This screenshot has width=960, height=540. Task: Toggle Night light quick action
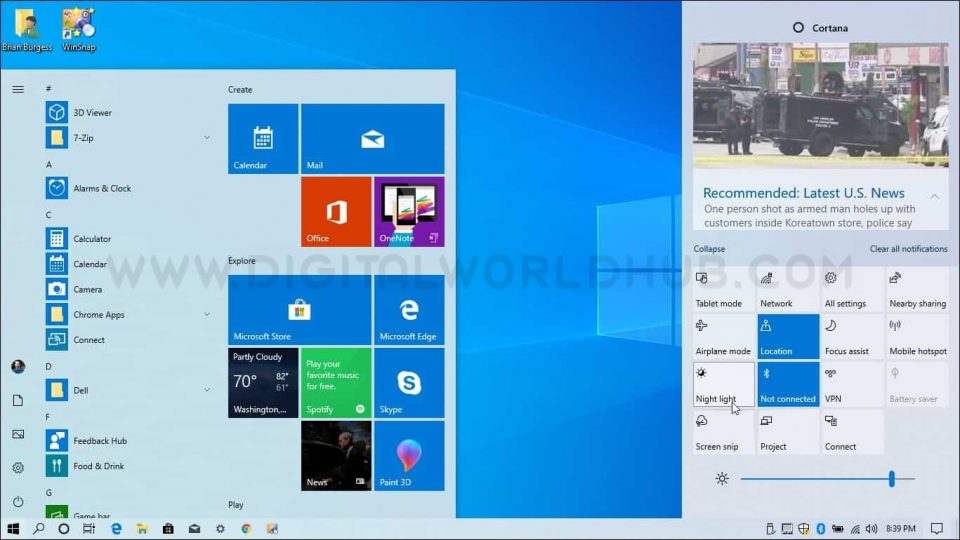(723, 384)
